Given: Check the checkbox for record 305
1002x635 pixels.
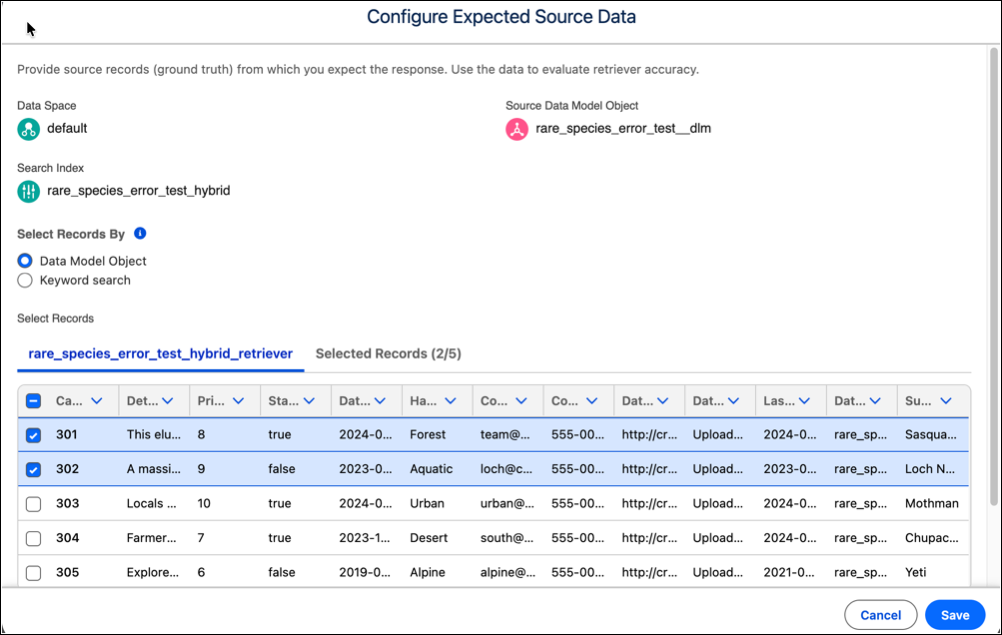Looking at the screenshot, I should click(33, 573).
